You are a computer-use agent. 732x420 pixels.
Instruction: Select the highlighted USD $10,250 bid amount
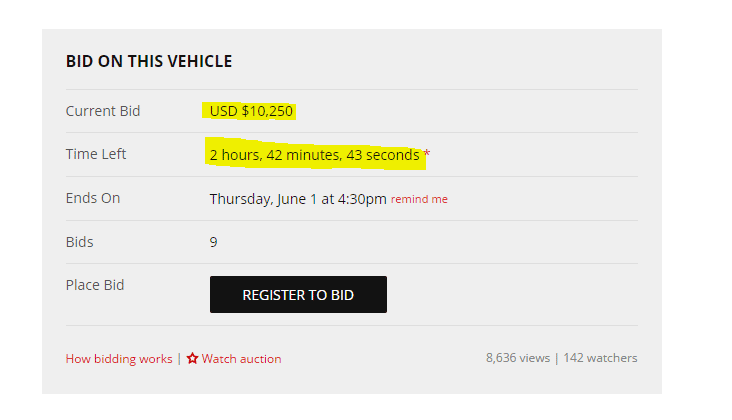coord(251,111)
